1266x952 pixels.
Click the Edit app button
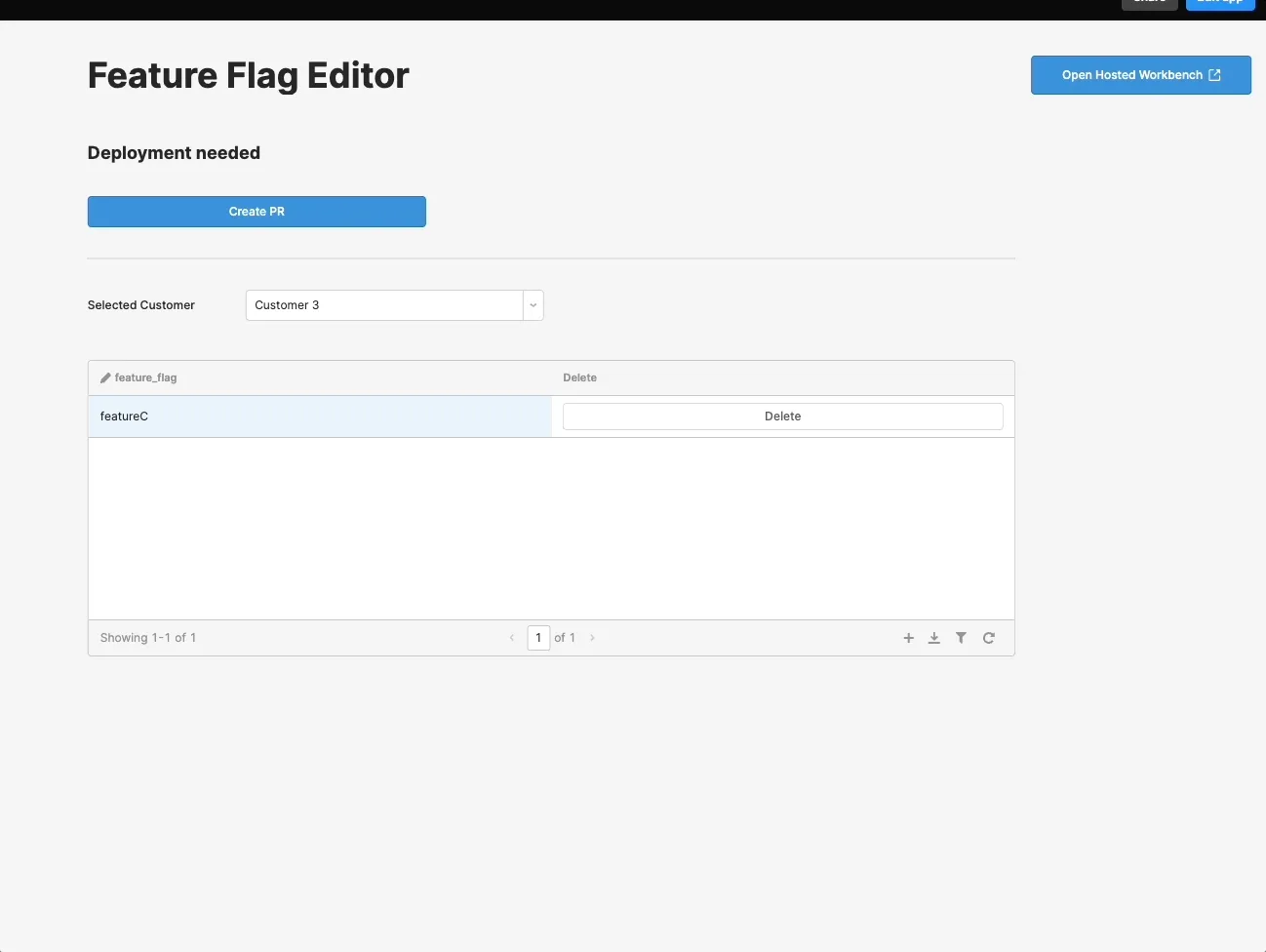[x=1220, y=3]
